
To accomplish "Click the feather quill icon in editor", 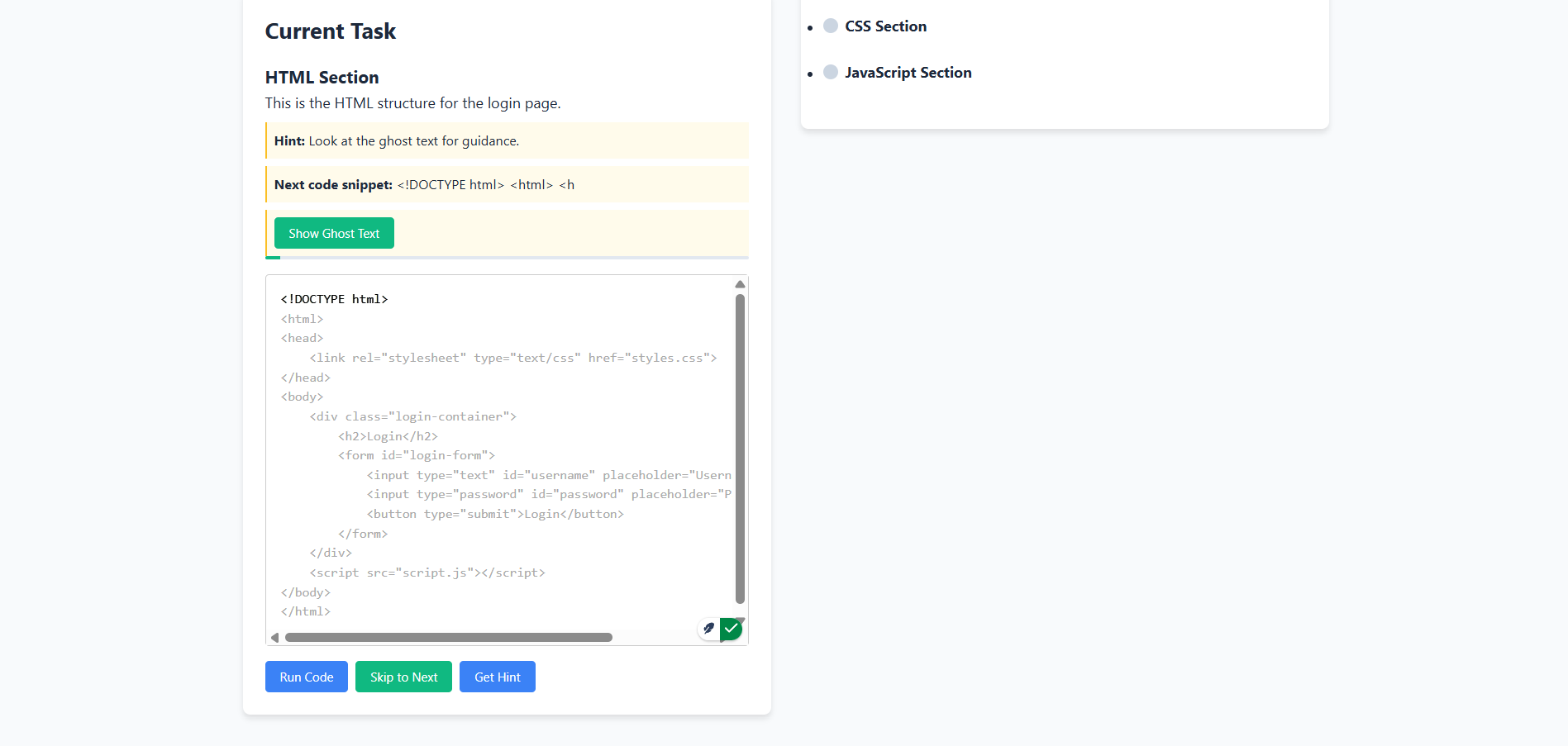I will click(708, 629).
